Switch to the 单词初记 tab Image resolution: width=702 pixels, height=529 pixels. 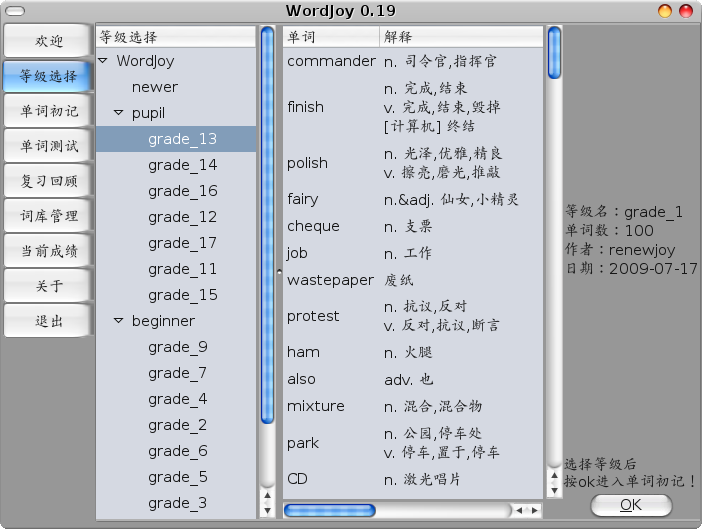click(49, 110)
